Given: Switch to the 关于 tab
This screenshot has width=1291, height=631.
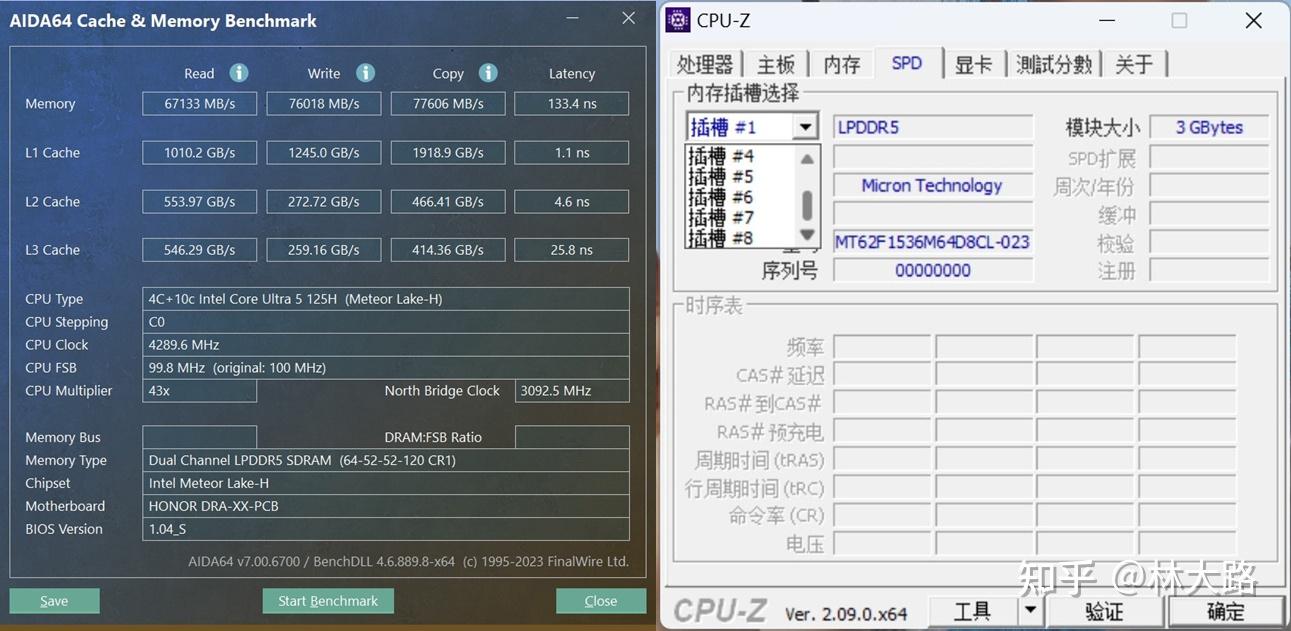Looking at the screenshot, I should click(1133, 64).
